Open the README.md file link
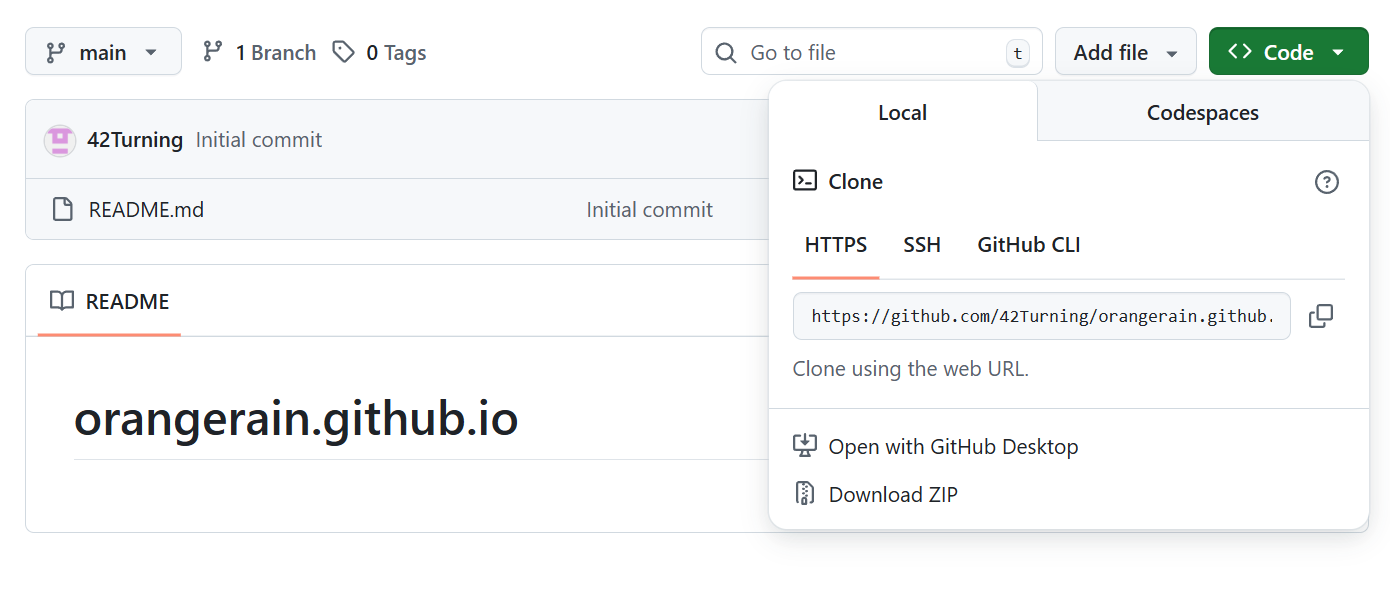1390x592 pixels. point(146,210)
